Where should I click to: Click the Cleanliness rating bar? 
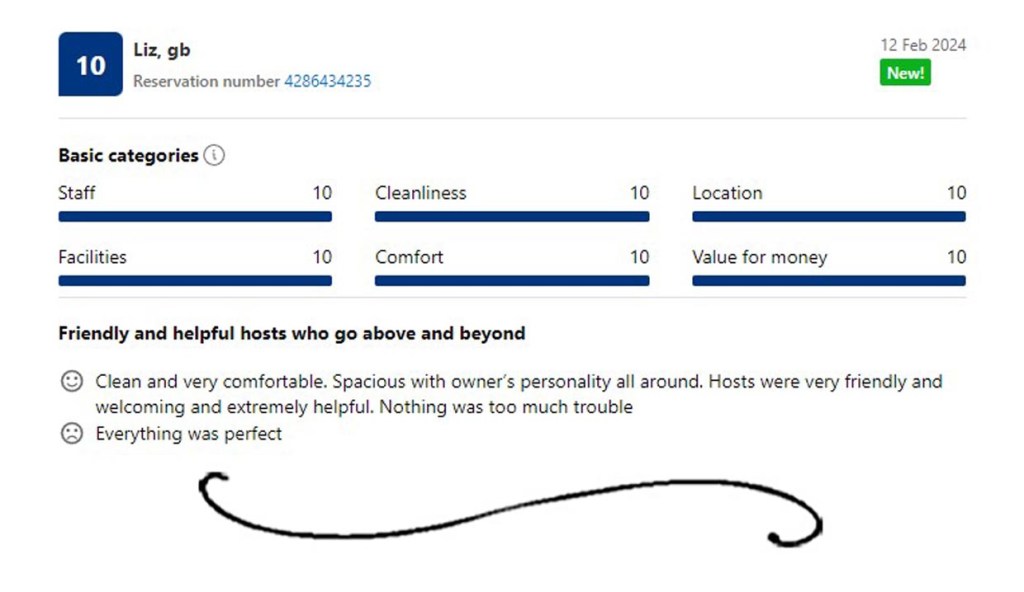pyautogui.click(x=512, y=216)
